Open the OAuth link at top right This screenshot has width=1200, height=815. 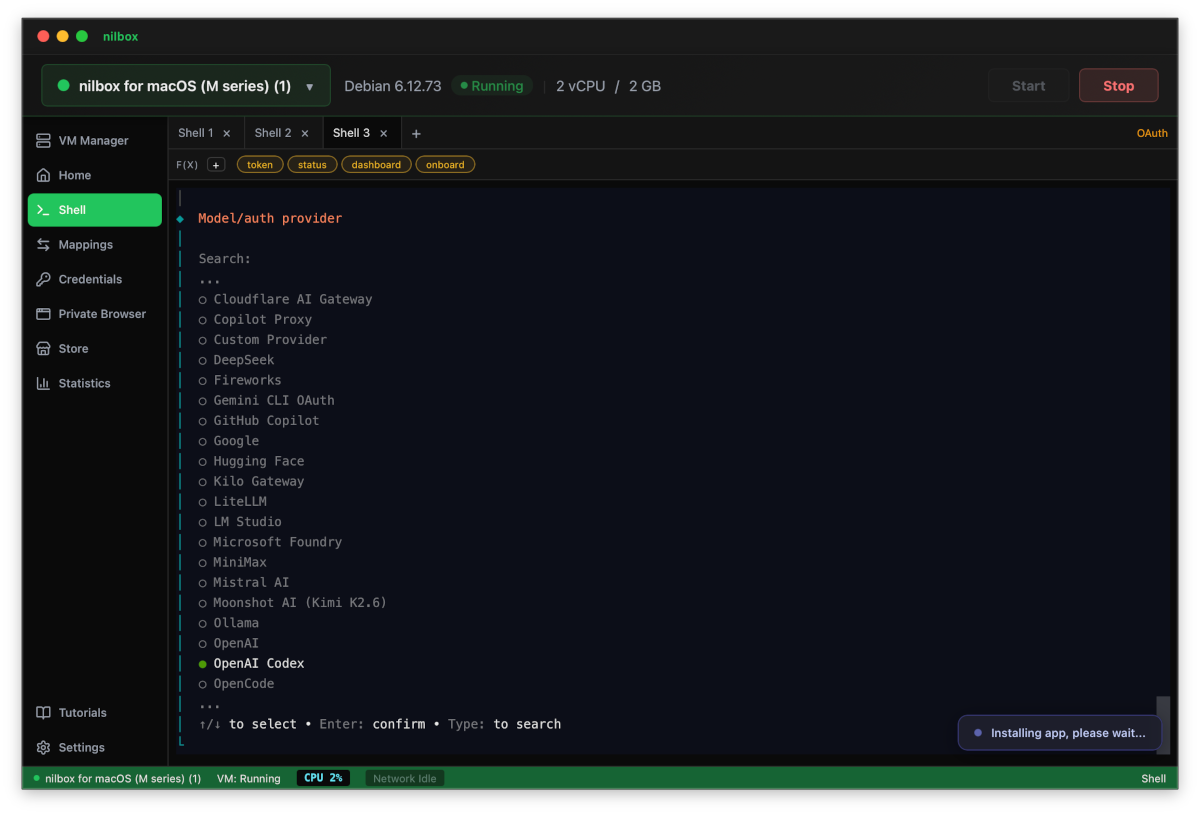pyautogui.click(x=1152, y=132)
